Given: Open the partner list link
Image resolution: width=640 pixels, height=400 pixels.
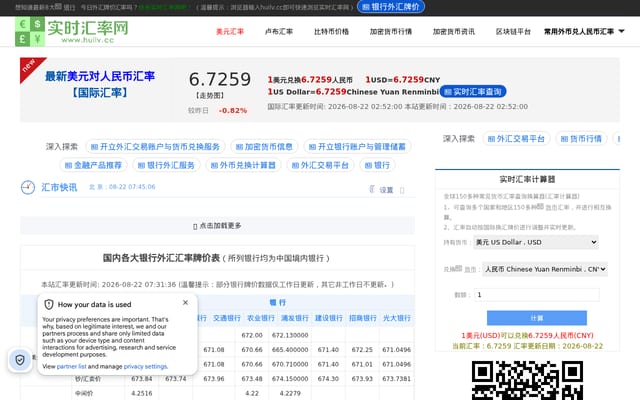Looking at the screenshot, I should (x=71, y=367).
